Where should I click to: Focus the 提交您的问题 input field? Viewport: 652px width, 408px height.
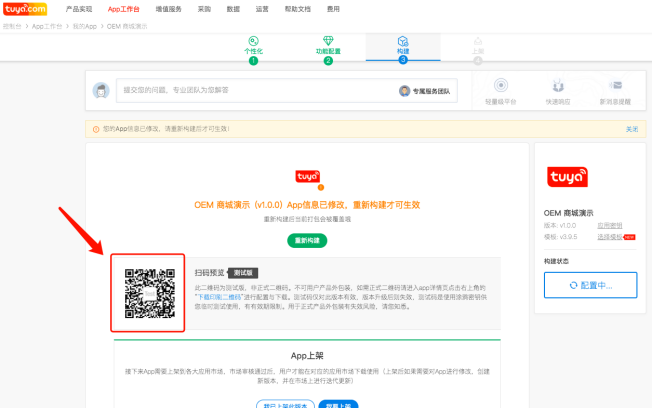pos(287,90)
